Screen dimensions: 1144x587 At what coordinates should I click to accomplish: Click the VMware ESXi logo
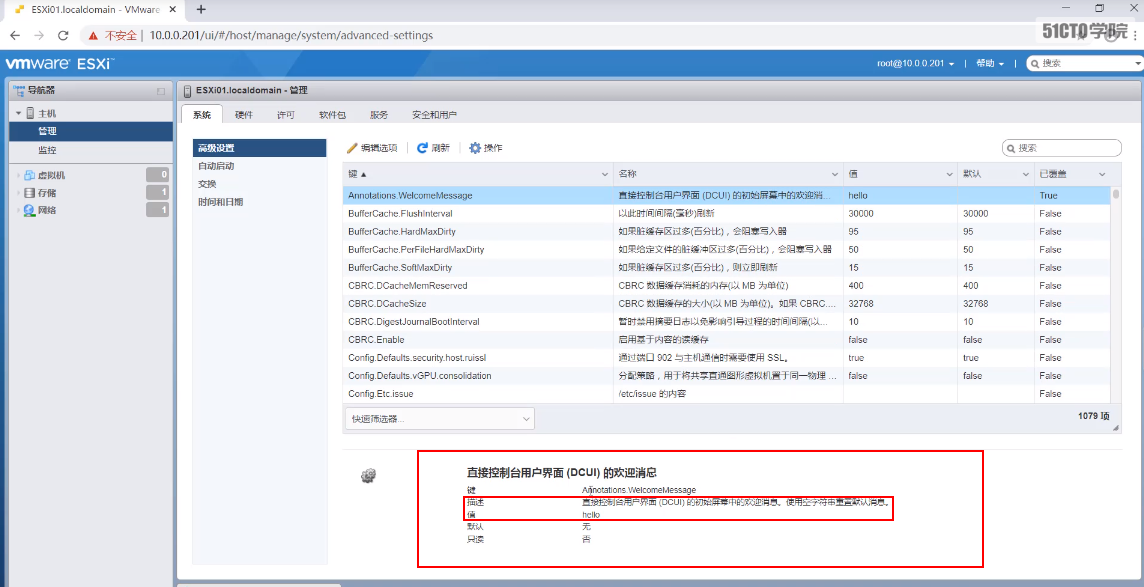(60, 63)
